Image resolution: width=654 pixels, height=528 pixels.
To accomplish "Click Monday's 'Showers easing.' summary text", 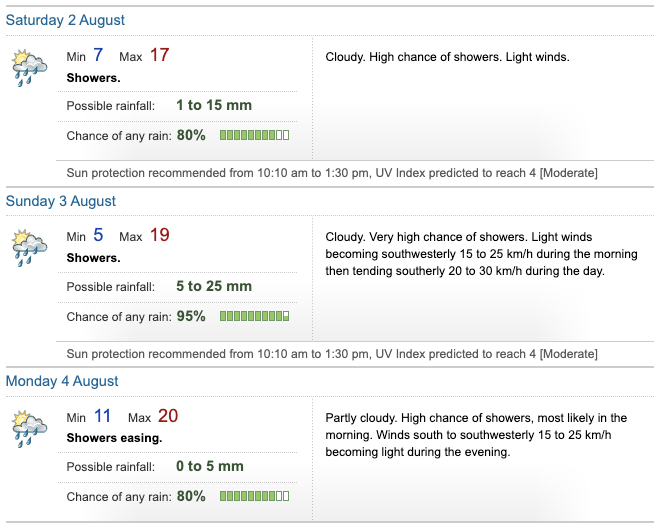I will click(114, 438).
